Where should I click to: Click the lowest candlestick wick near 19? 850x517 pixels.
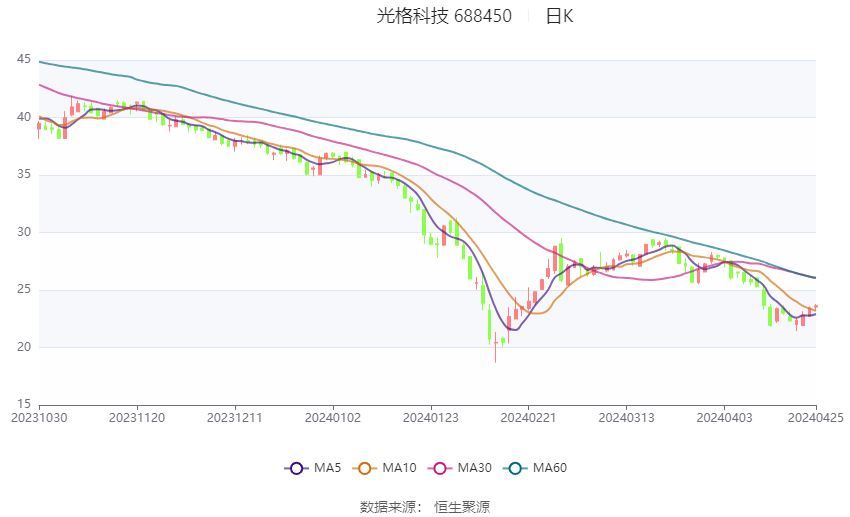(x=495, y=348)
